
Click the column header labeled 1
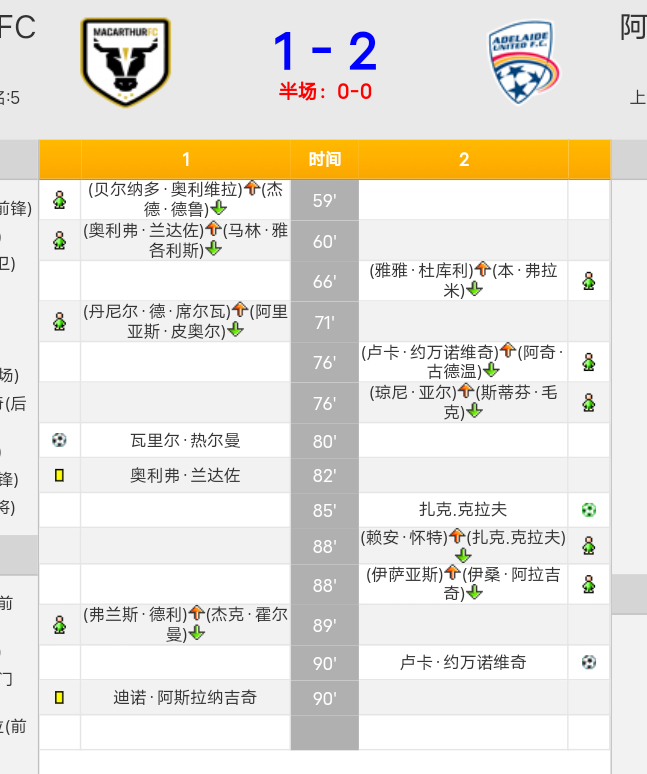(186, 159)
